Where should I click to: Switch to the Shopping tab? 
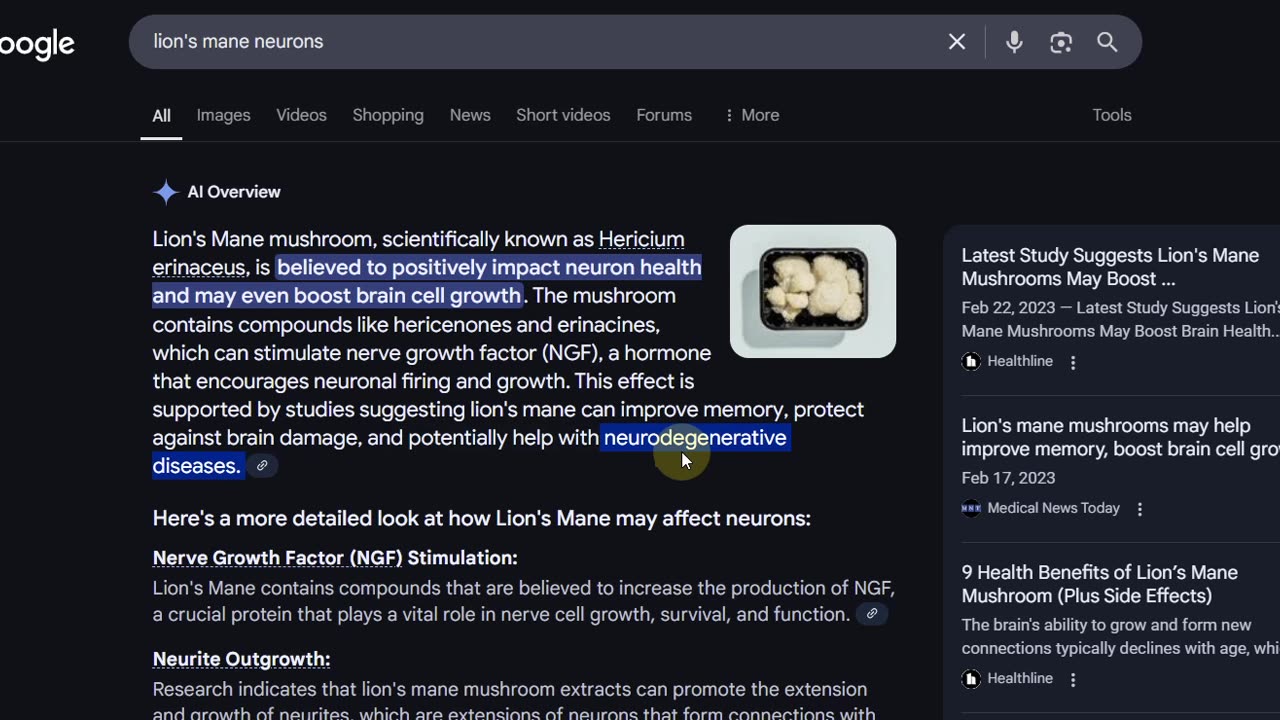click(x=388, y=115)
